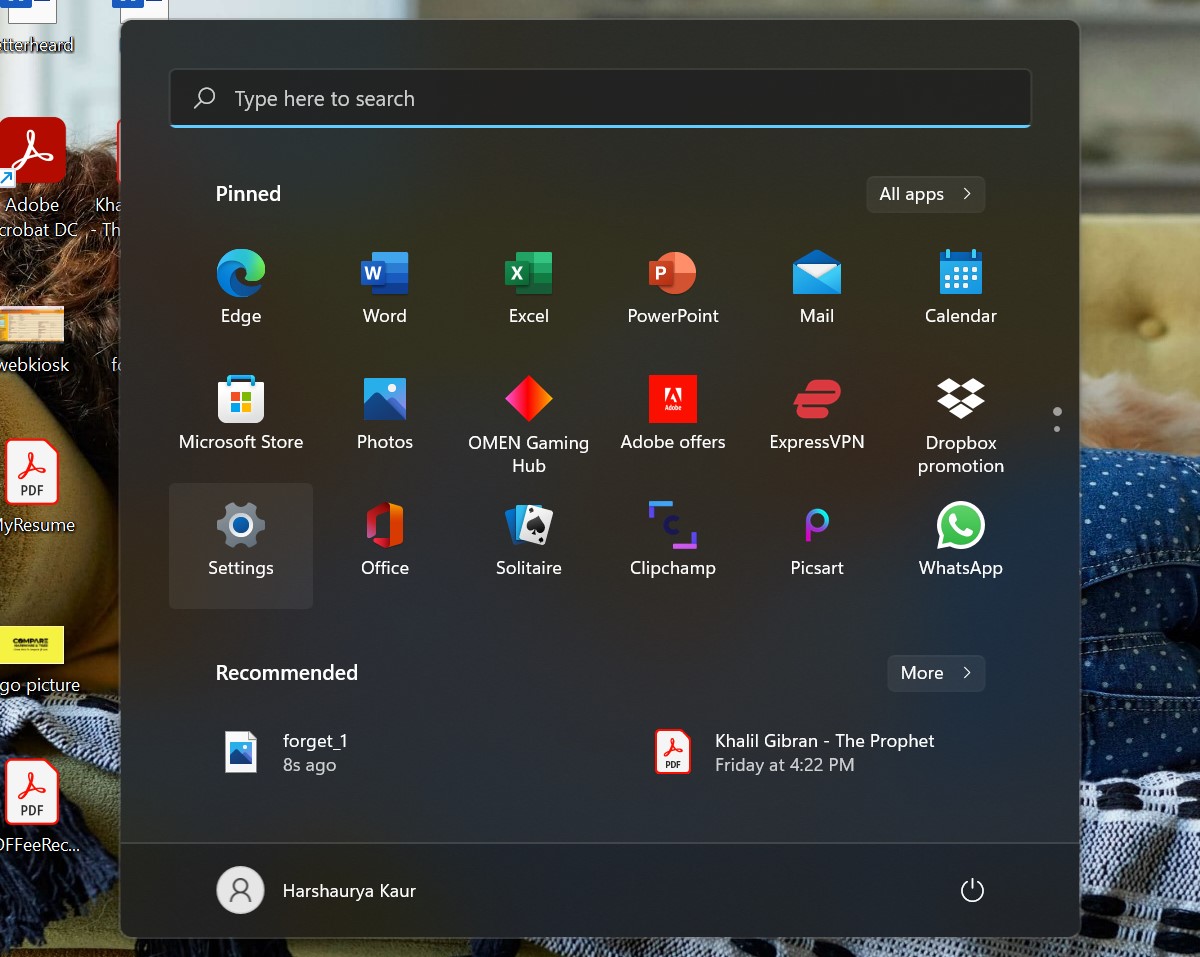Click the Type here to search box
This screenshot has height=957, width=1200.
click(x=600, y=99)
